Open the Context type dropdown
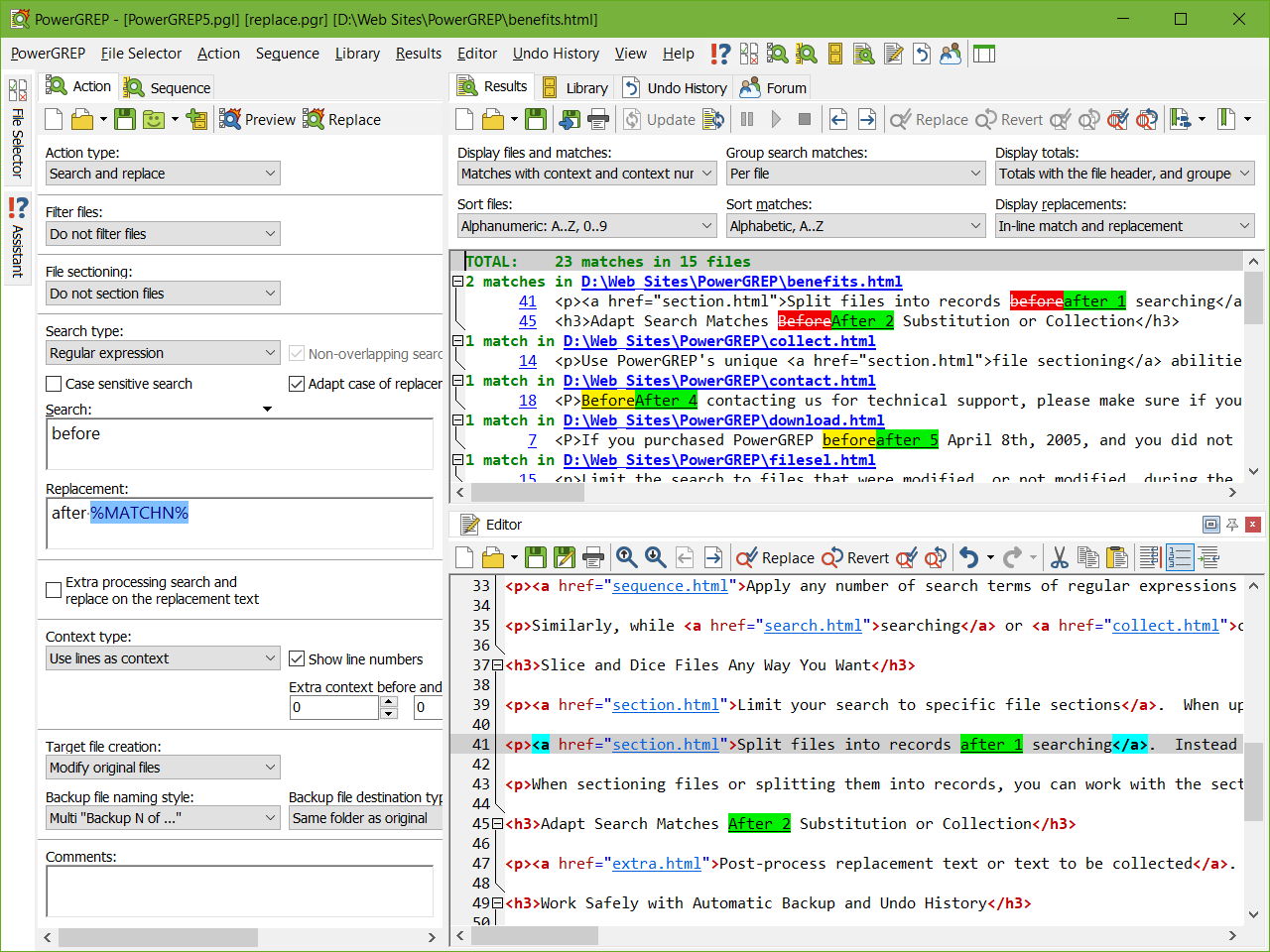 pos(164,658)
